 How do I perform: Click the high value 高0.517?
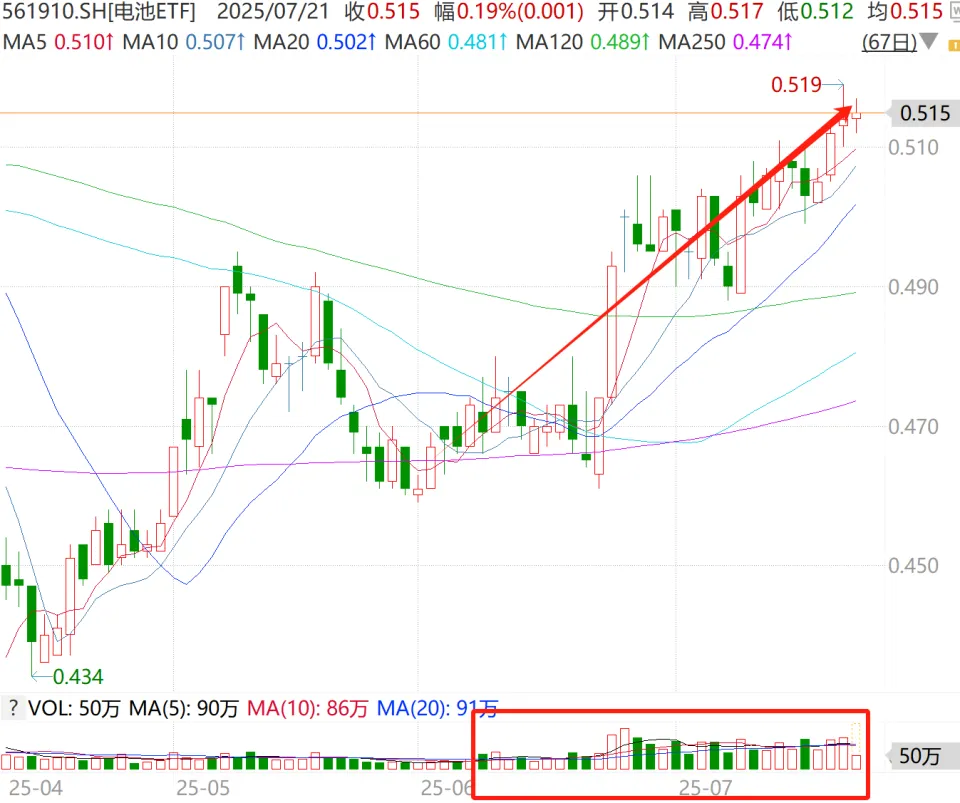point(726,12)
